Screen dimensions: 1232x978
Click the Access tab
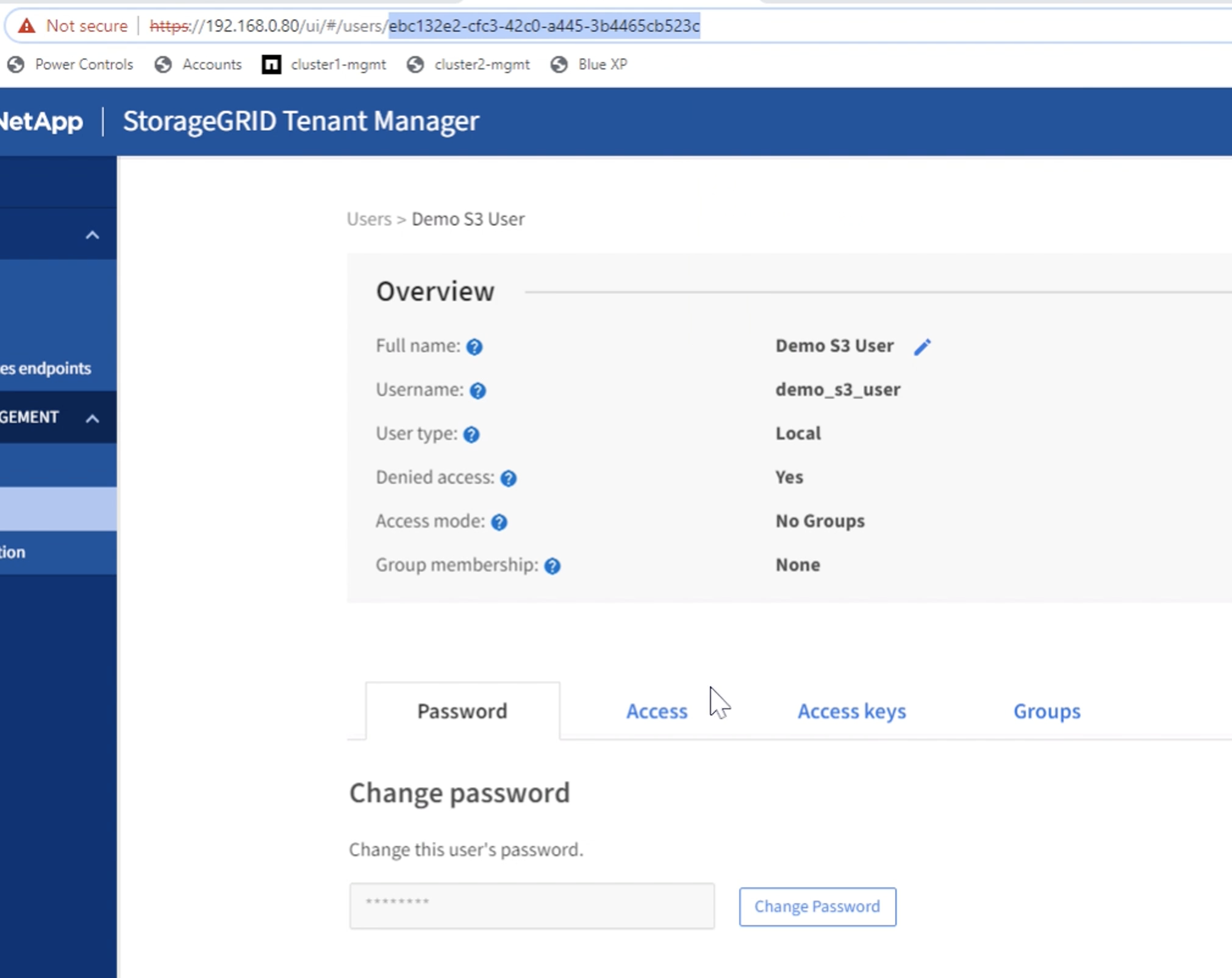657,711
